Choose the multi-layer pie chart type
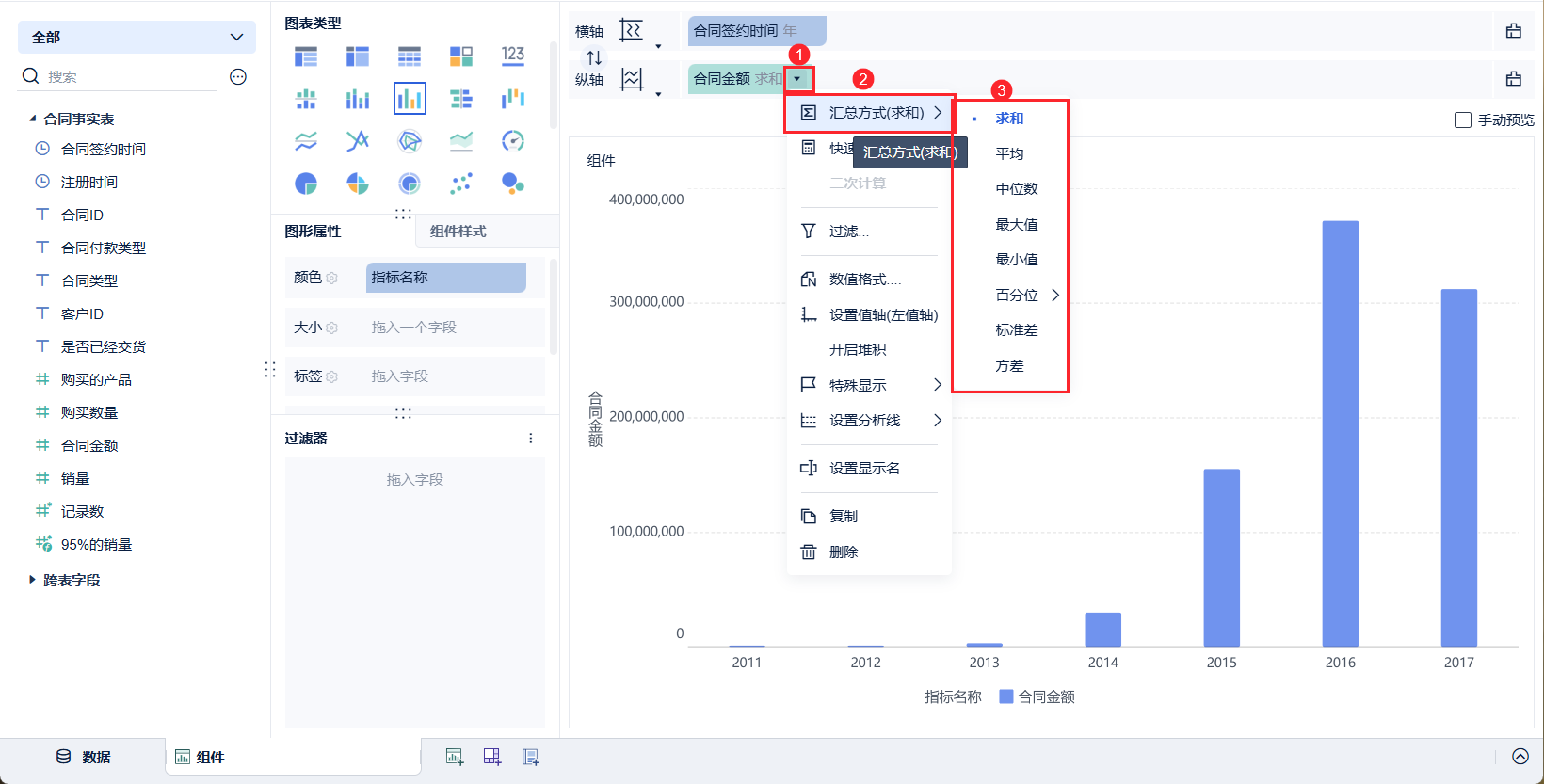The width and height of the screenshot is (1544, 784). click(410, 184)
